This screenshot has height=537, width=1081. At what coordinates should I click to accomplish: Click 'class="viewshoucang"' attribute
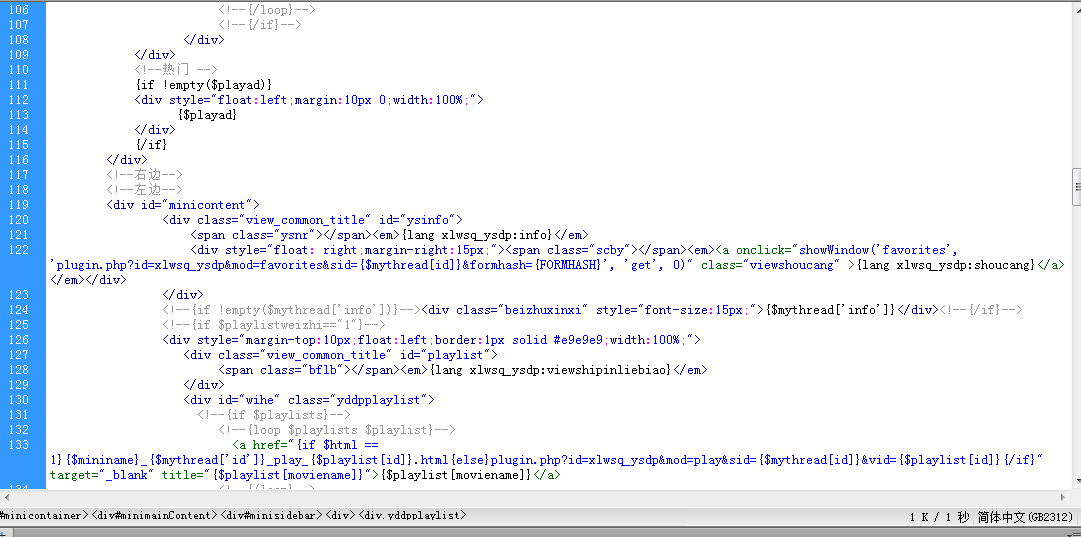pos(770,265)
